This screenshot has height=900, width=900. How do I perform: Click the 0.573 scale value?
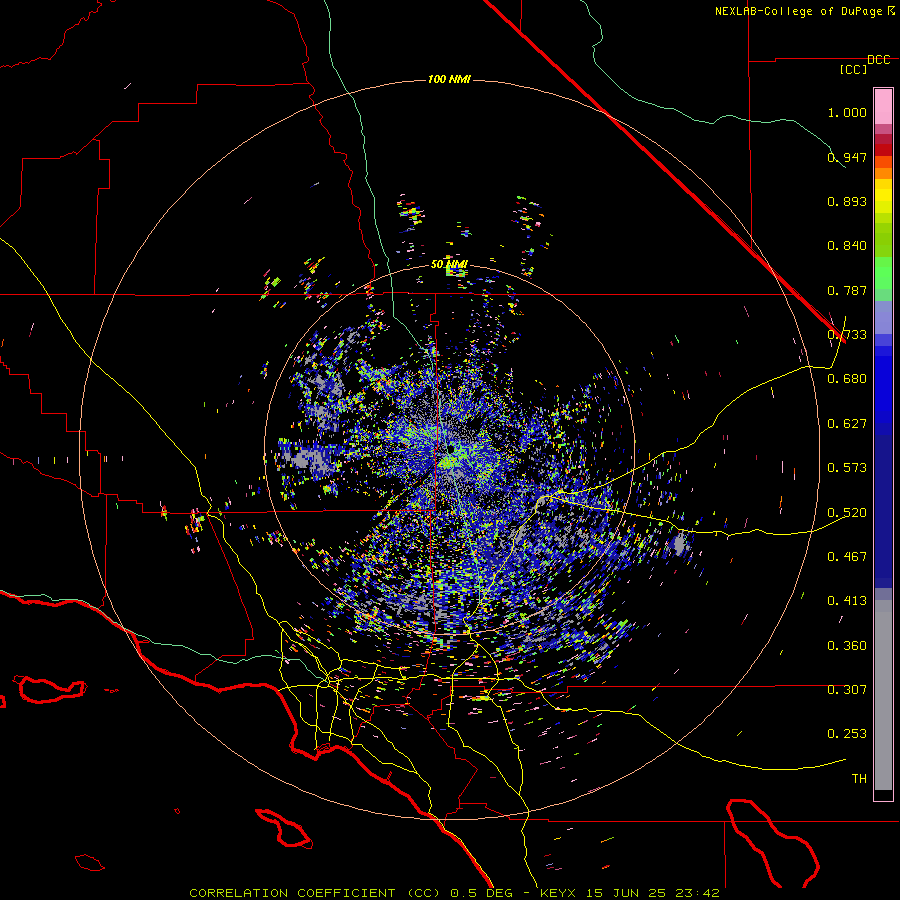(x=847, y=468)
